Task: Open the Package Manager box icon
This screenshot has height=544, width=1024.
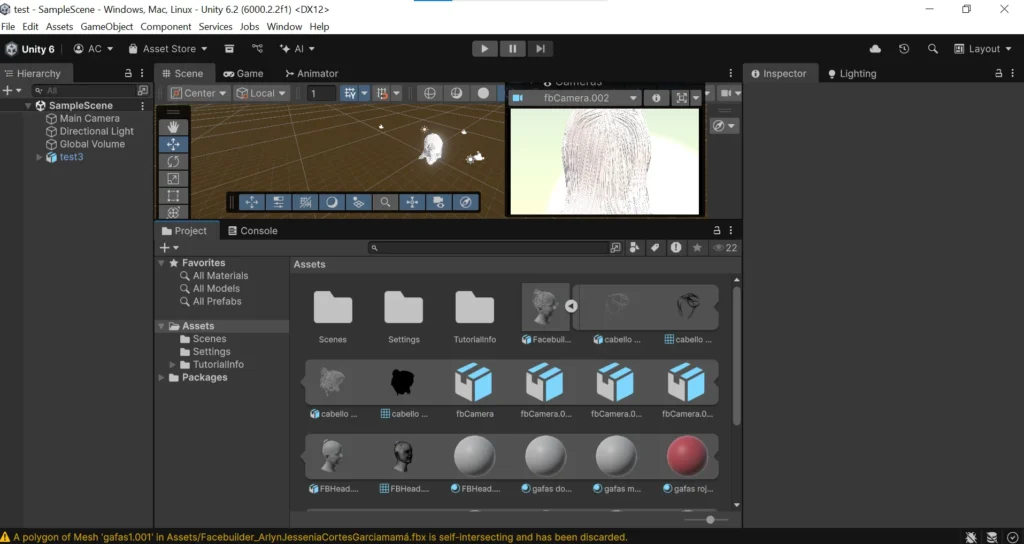Action: 229,49
